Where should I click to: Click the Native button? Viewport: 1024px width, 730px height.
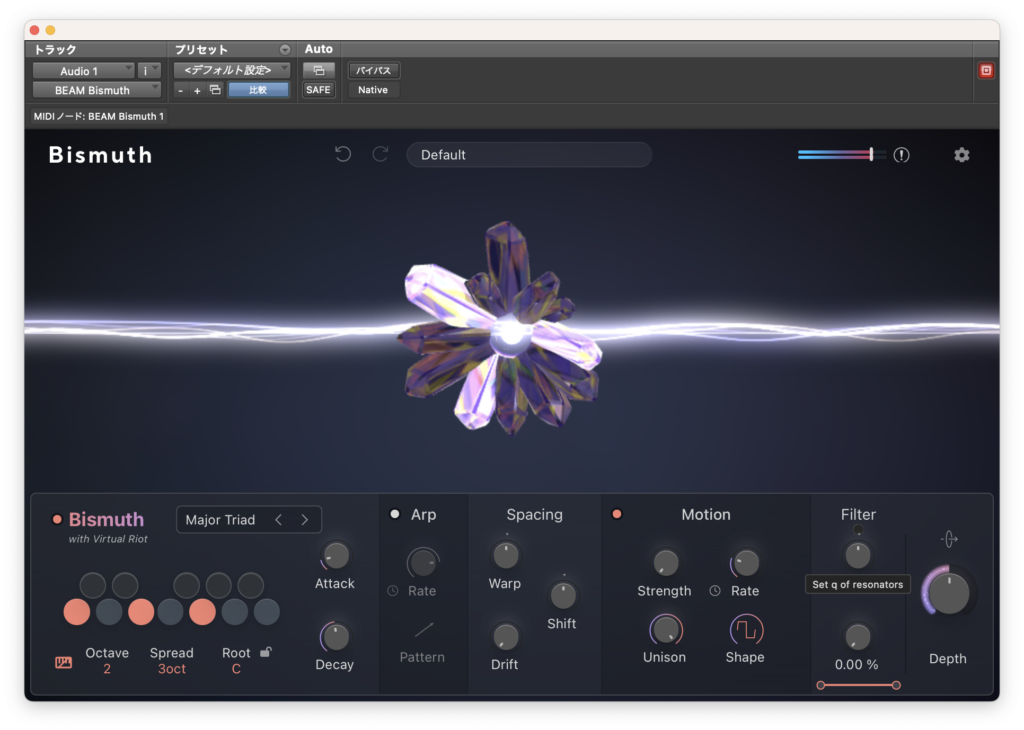click(373, 90)
